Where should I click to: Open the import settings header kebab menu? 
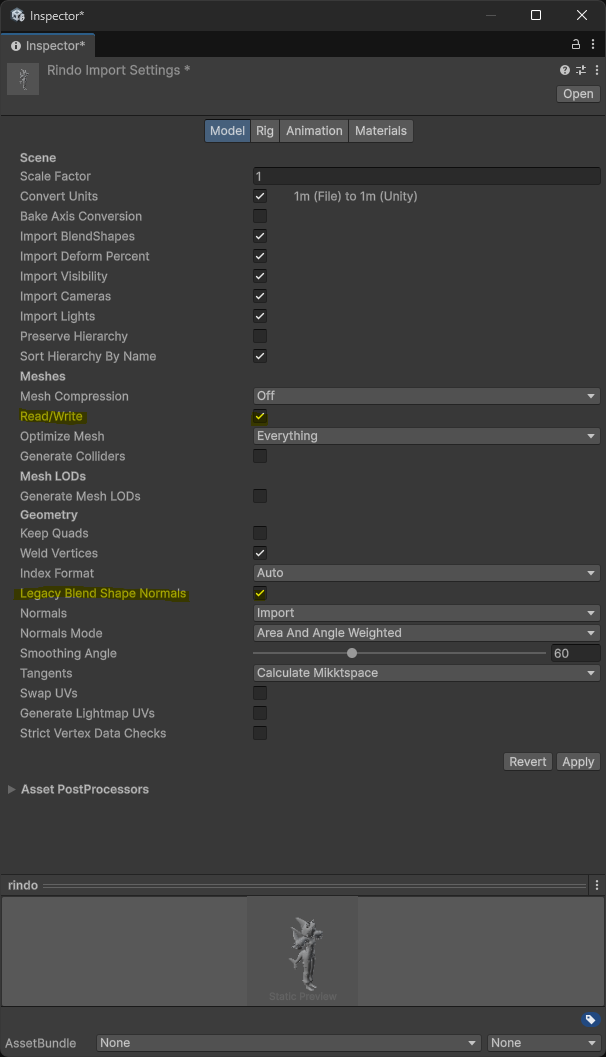pyautogui.click(x=595, y=71)
